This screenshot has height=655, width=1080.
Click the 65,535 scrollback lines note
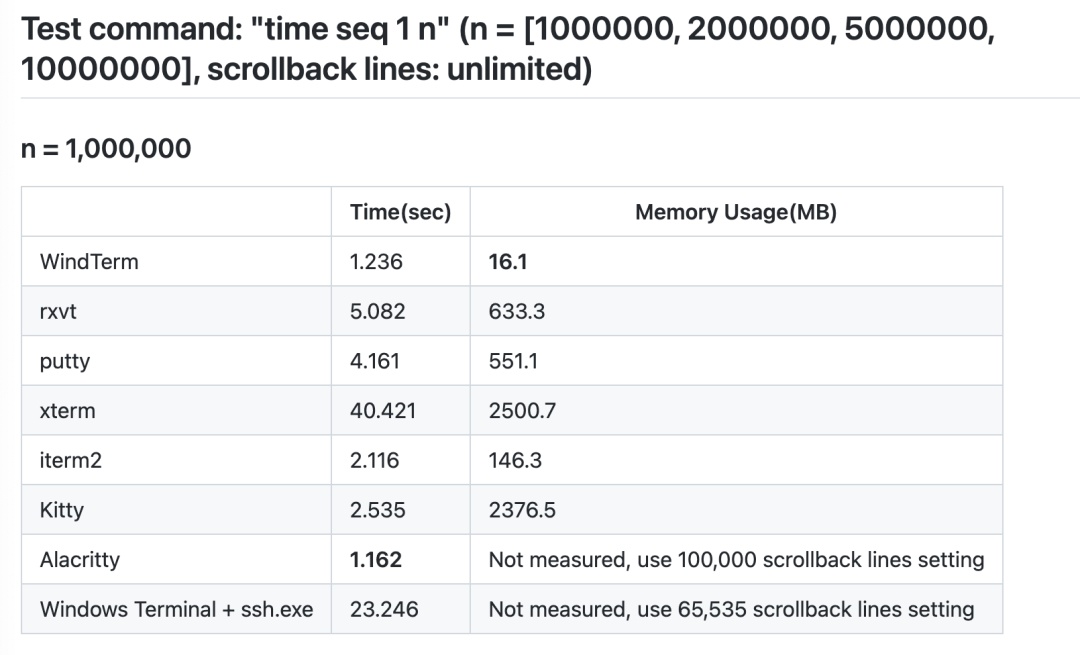(x=731, y=609)
